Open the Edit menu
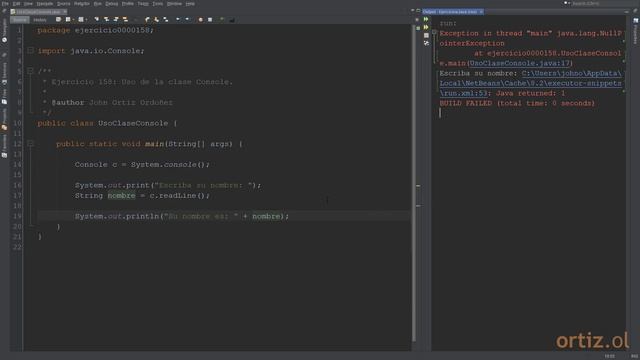This screenshot has width=640, height=360. click(x=16, y=4)
